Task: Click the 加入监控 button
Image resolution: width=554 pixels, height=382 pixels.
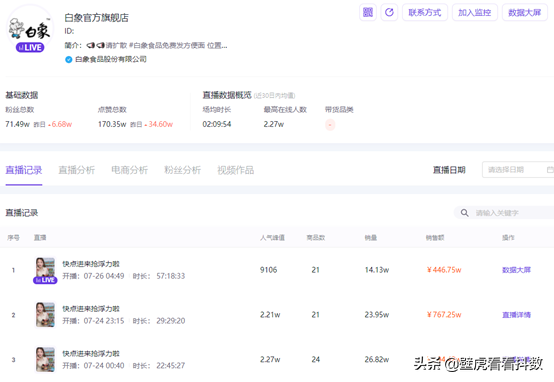Action: pos(475,12)
